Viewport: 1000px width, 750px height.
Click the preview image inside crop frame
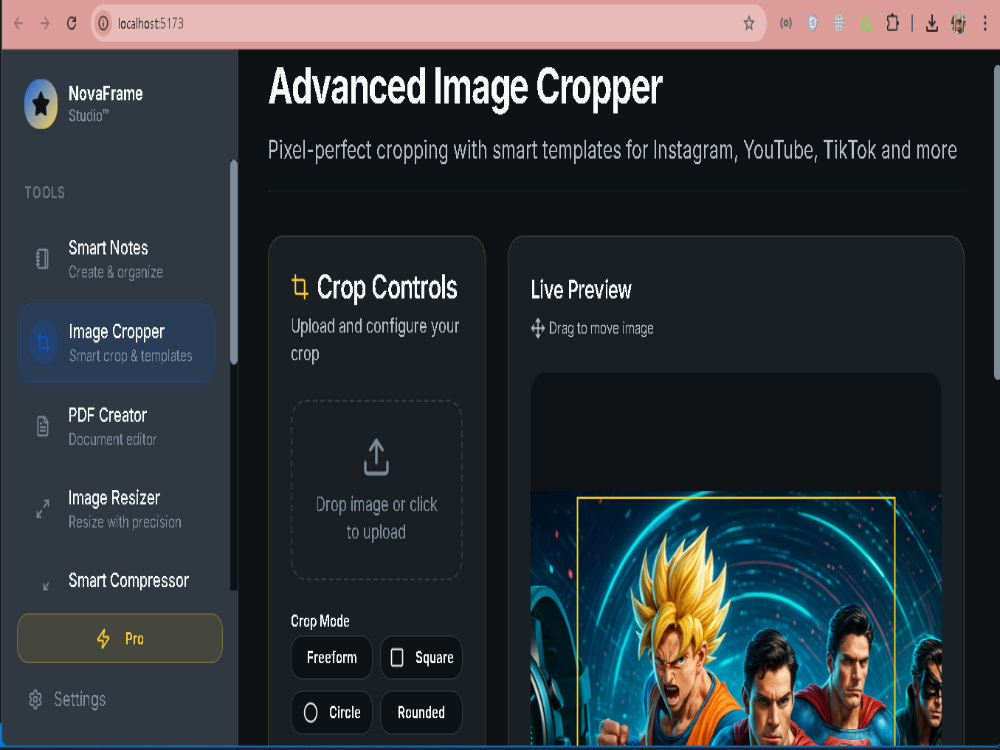coord(736,622)
